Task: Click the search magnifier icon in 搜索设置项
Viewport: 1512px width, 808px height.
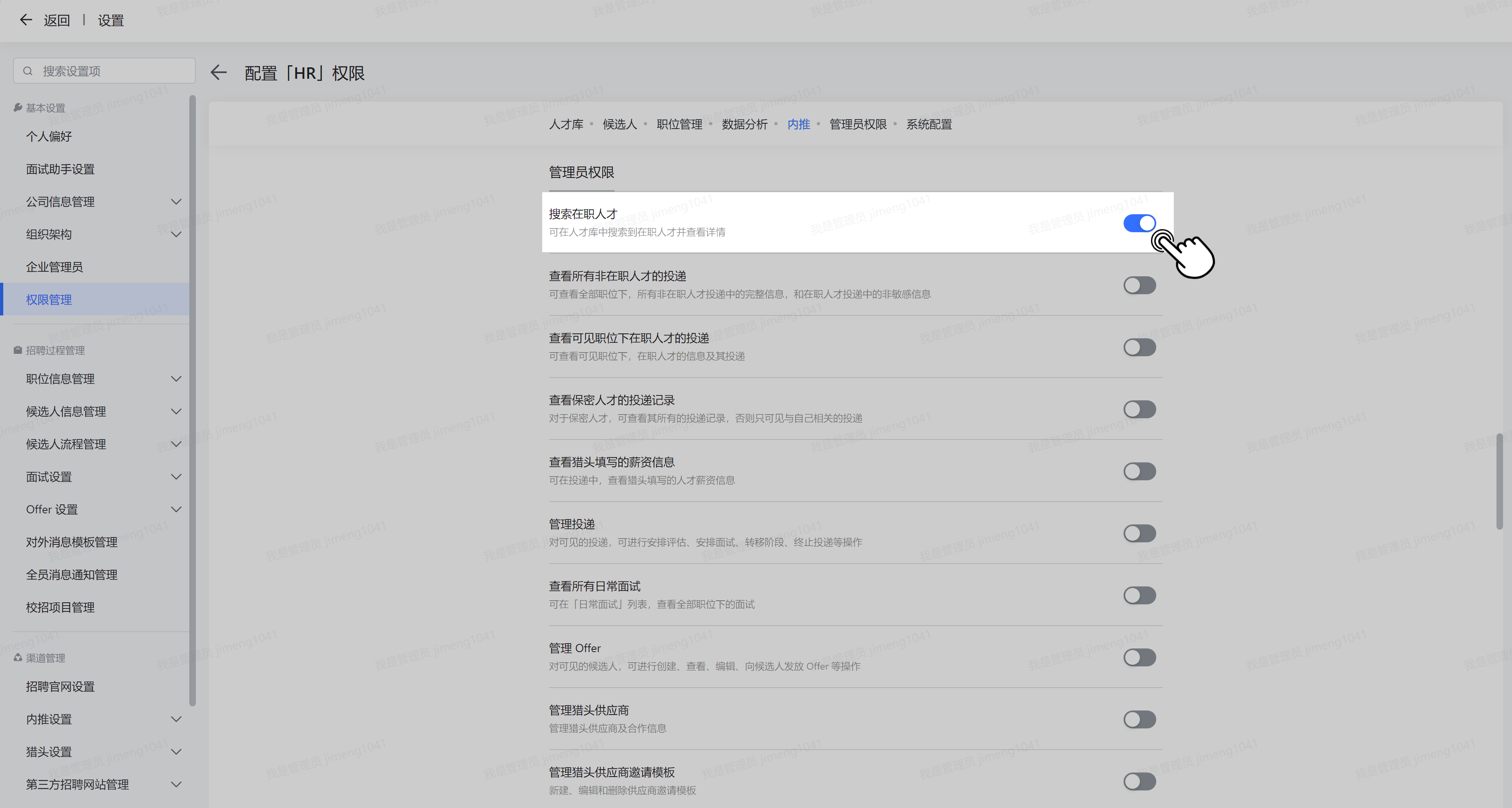Action: click(28, 71)
